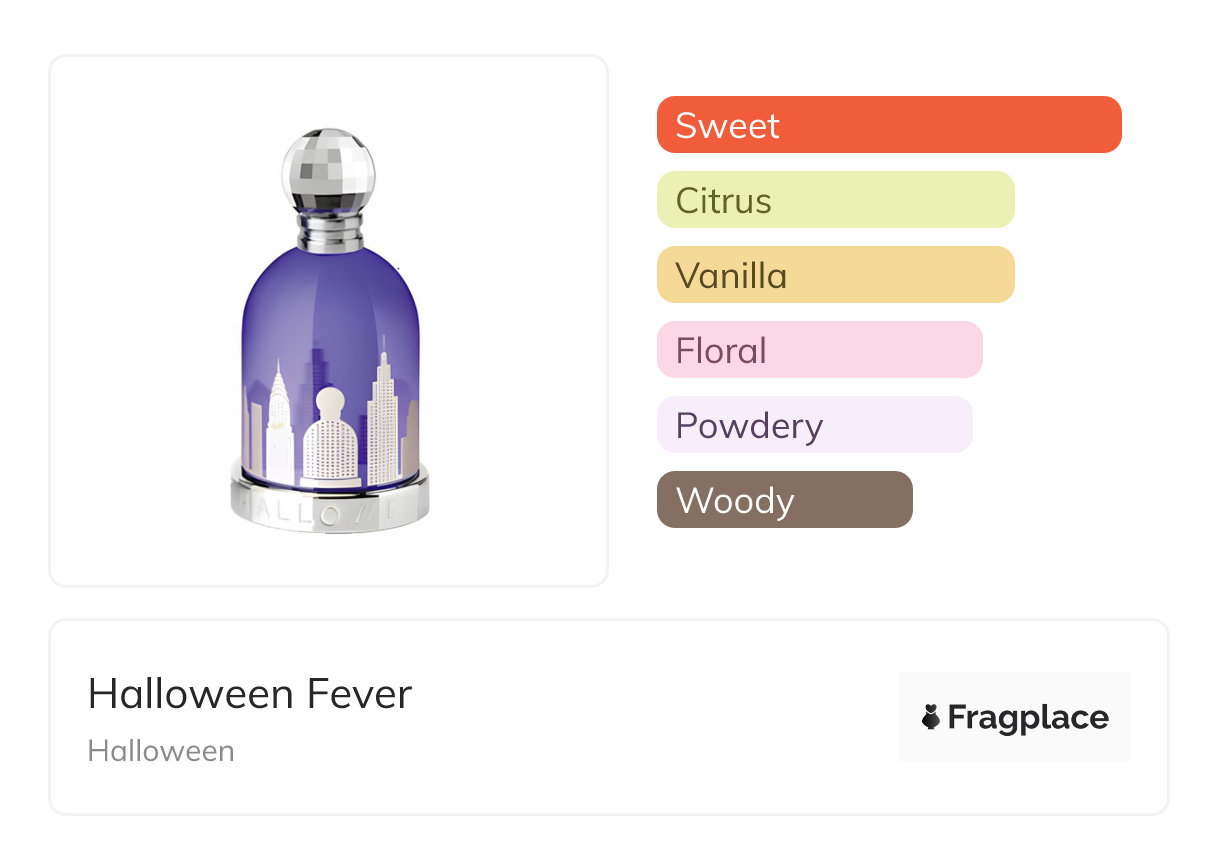1218x864 pixels.
Task: Click the word Woody label
Action: (x=735, y=501)
